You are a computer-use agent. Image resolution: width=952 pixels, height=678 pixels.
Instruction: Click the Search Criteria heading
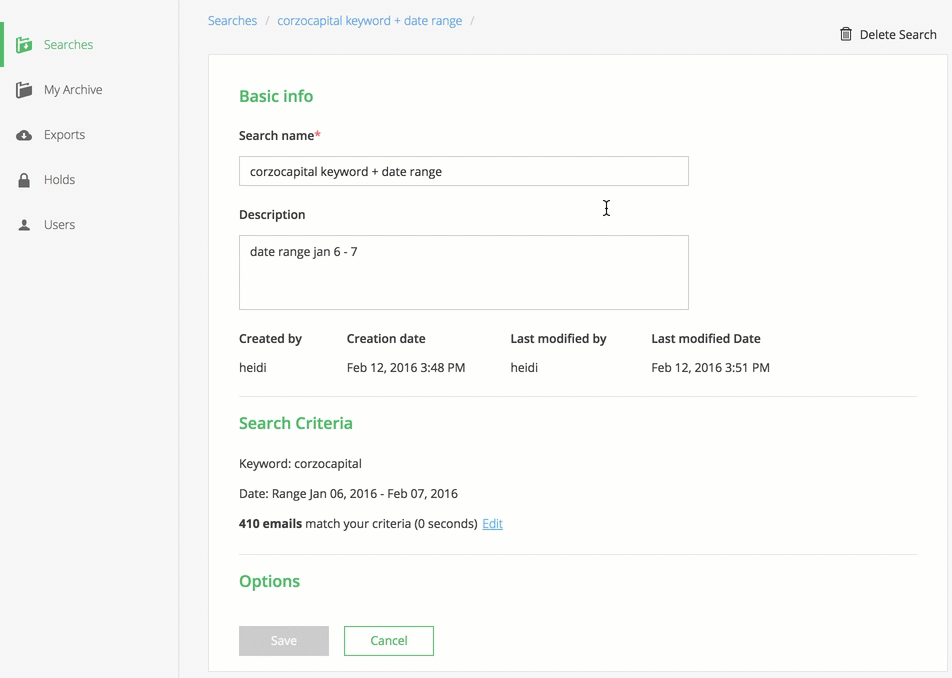296,423
